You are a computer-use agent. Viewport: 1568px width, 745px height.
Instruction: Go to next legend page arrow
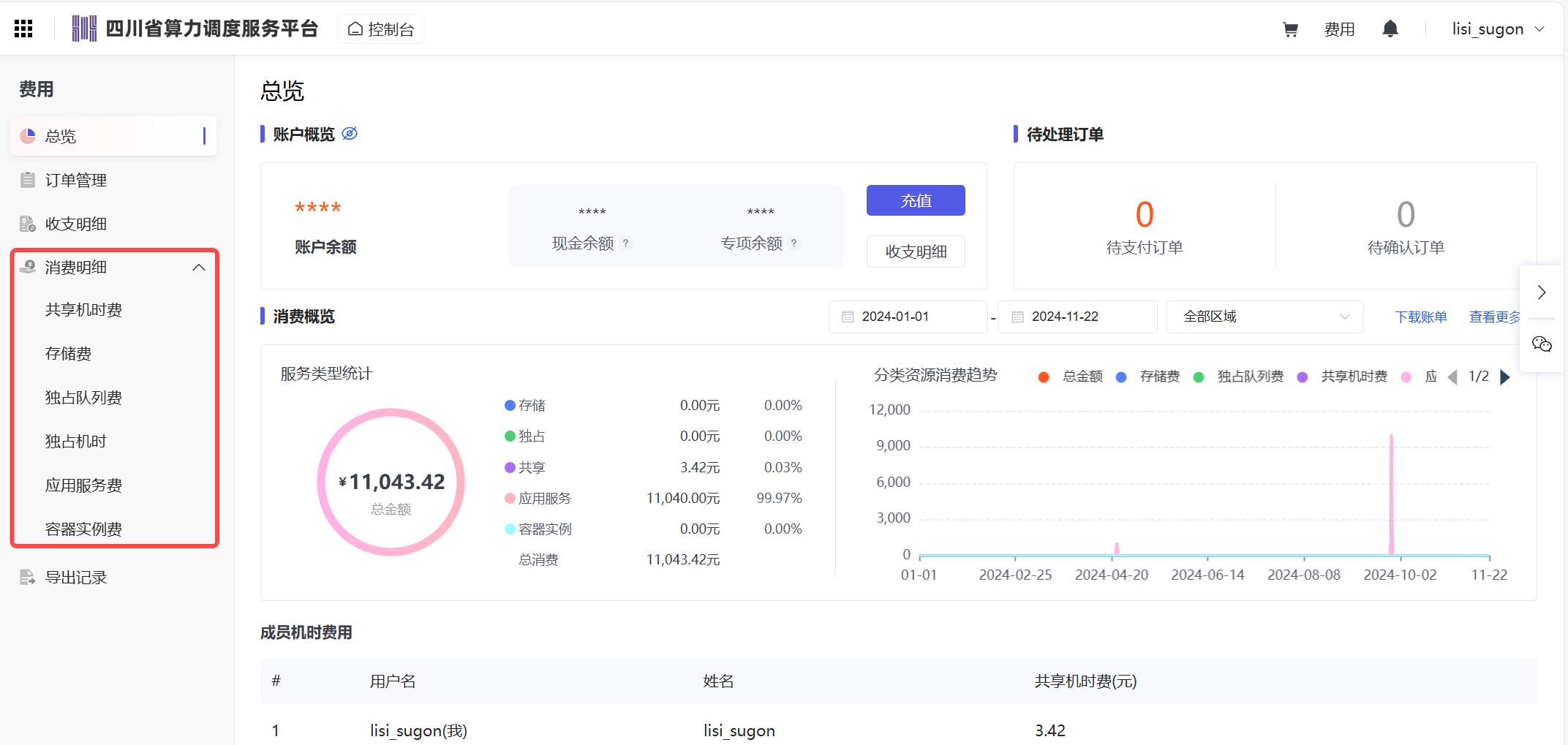point(1504,377)
